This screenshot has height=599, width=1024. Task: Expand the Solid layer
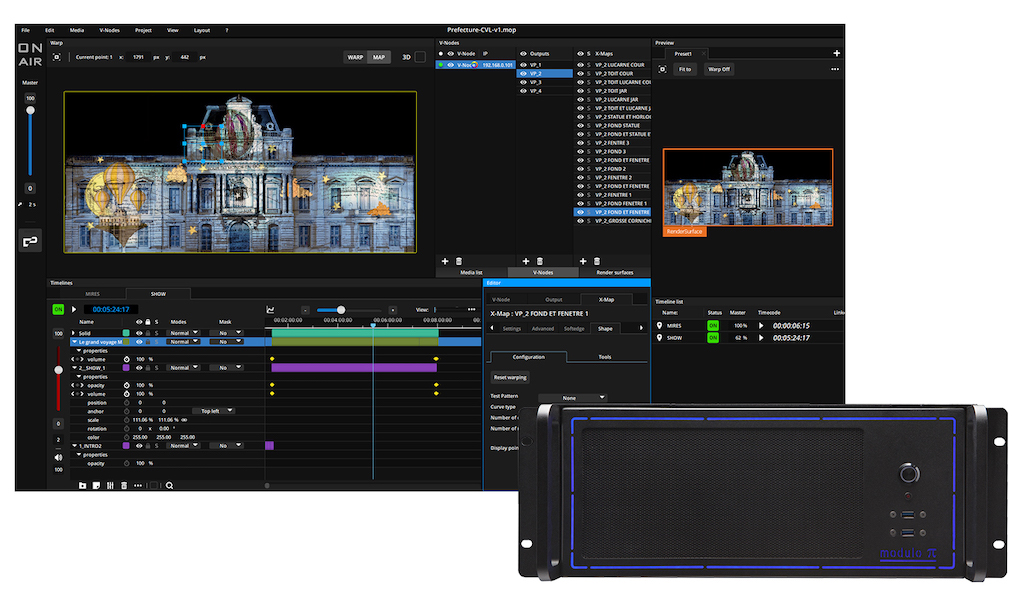(74, 333)
